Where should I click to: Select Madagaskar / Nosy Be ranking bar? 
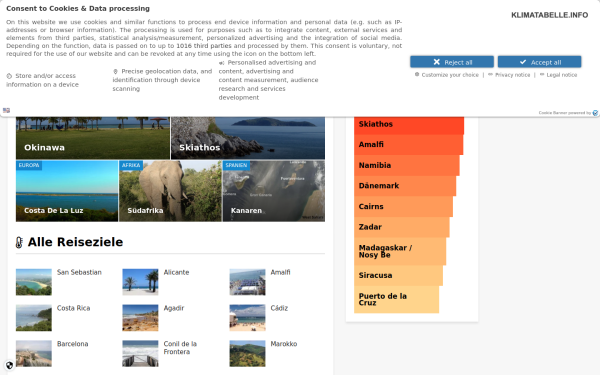point(400,251)
